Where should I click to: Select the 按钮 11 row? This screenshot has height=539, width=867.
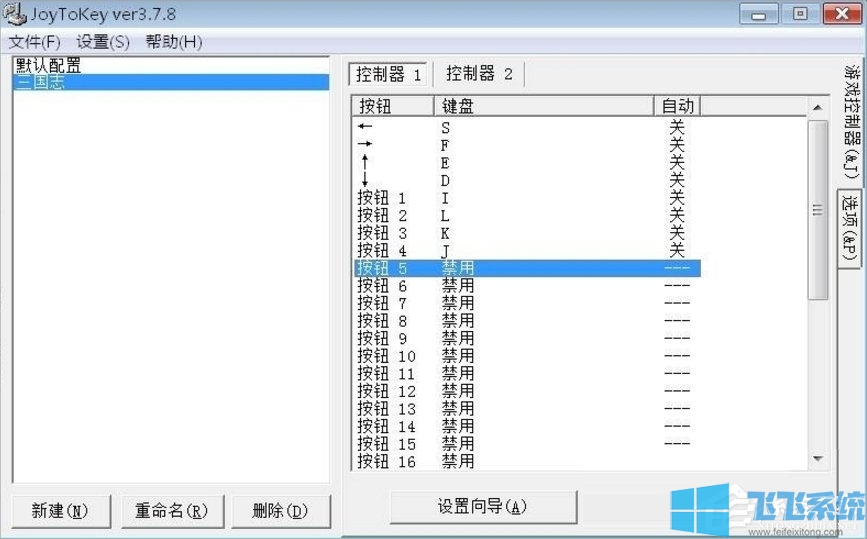526,374
